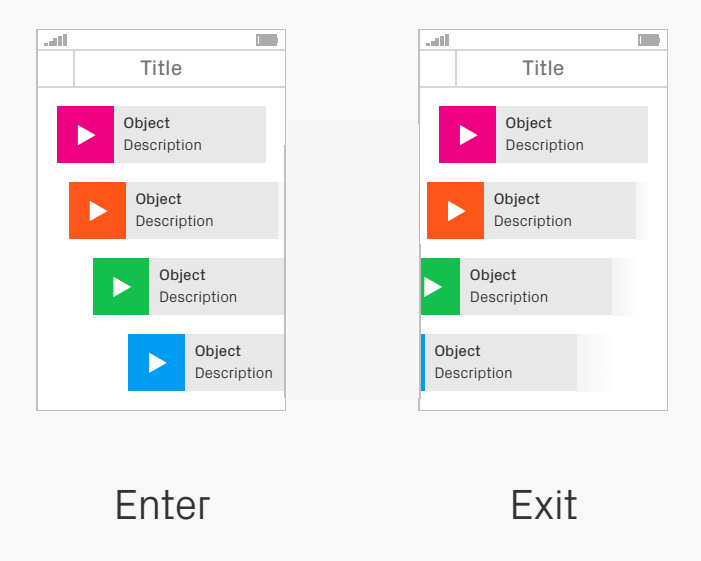
Task: Click empty nav box left of Enter Title
Action: [x=56, y=68]
